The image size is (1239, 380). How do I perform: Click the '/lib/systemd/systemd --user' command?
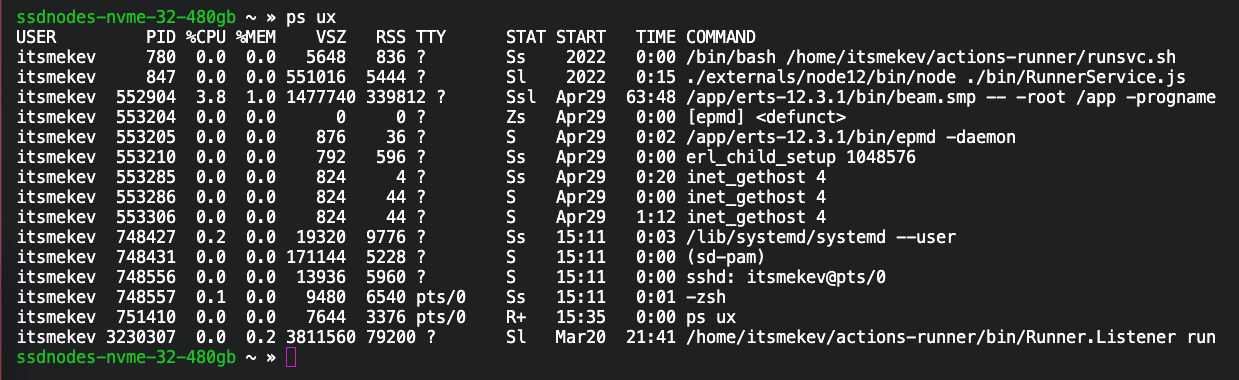(820, 237)
